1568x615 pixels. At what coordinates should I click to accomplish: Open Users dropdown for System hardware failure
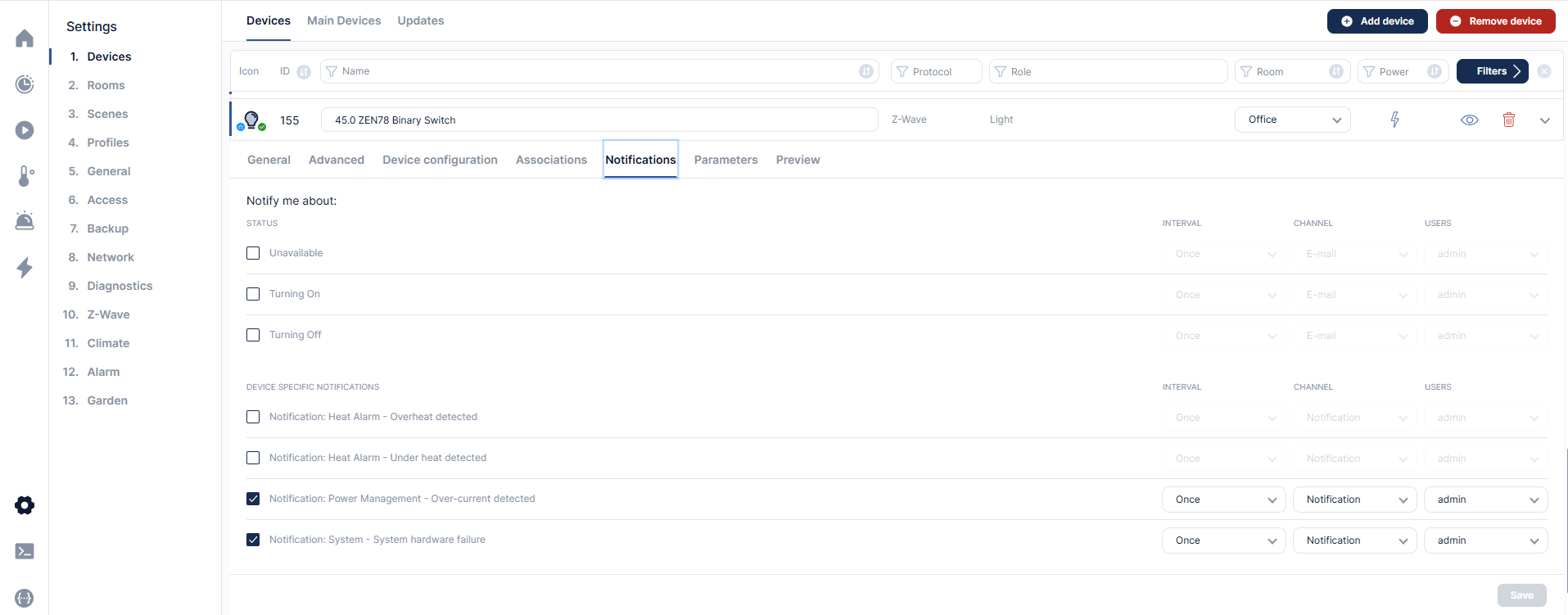[1485, 540]
